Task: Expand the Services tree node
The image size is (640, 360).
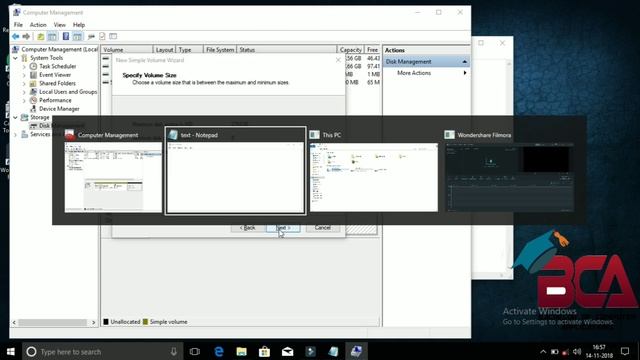Action: 16,134
